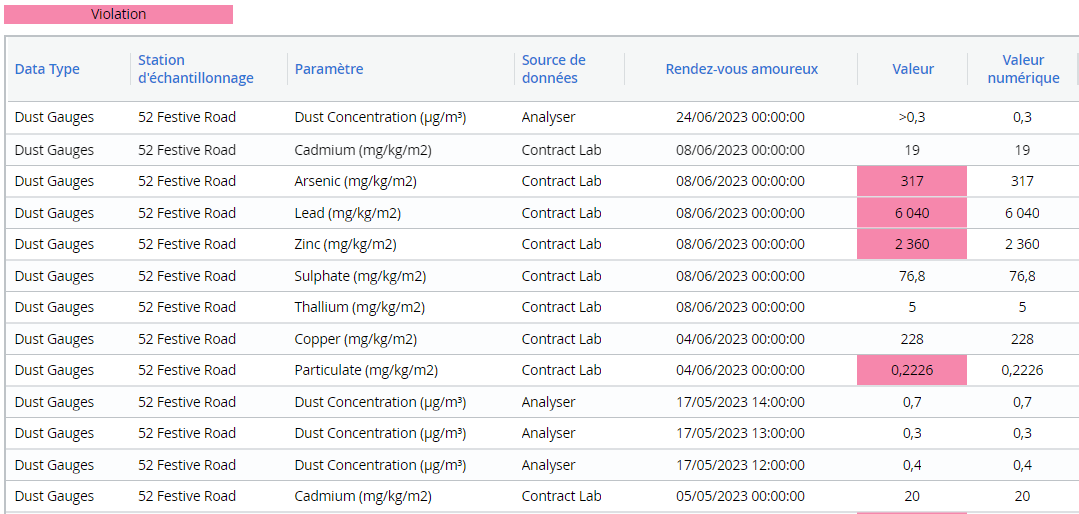1079x514 pixels.
Task: Click the Paramètre column header
Action: pos(329,69)
